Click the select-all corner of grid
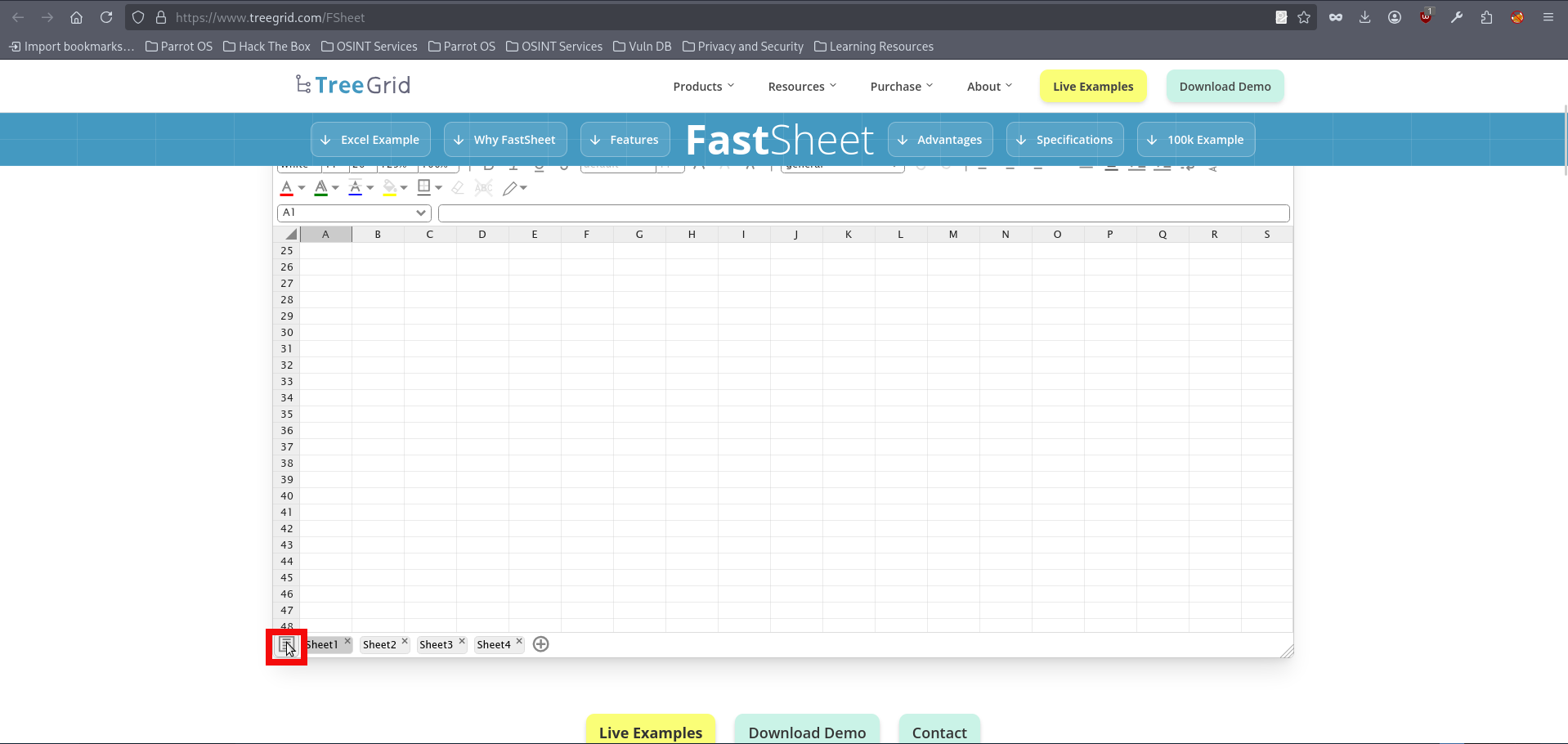This screenshot has height=744, width=1568. pos(289,235)
